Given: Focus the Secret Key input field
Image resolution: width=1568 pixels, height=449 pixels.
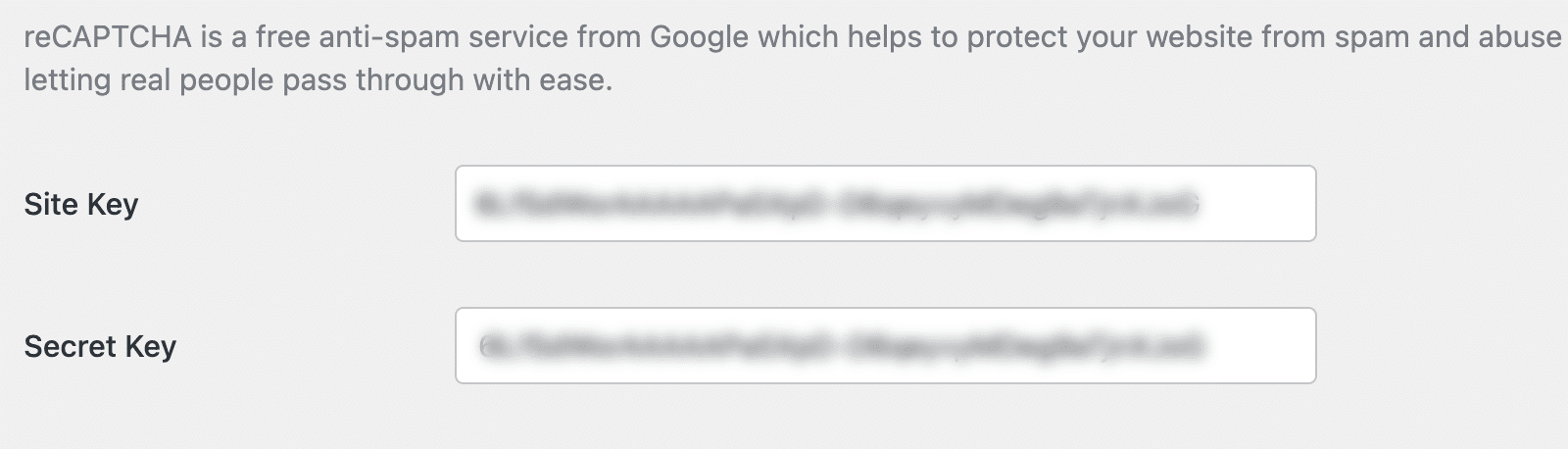Looking at the screenshot, I should pos(885,346).
